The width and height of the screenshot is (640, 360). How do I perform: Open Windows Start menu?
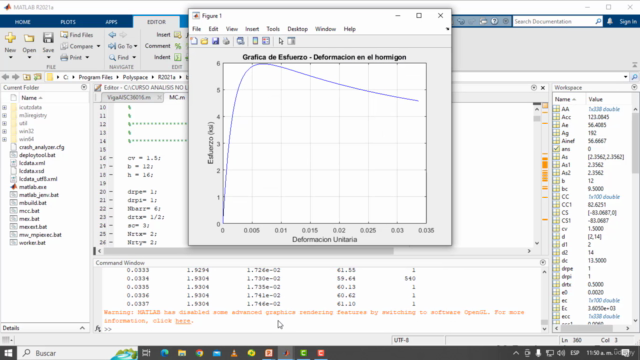(x=8, y=353)
